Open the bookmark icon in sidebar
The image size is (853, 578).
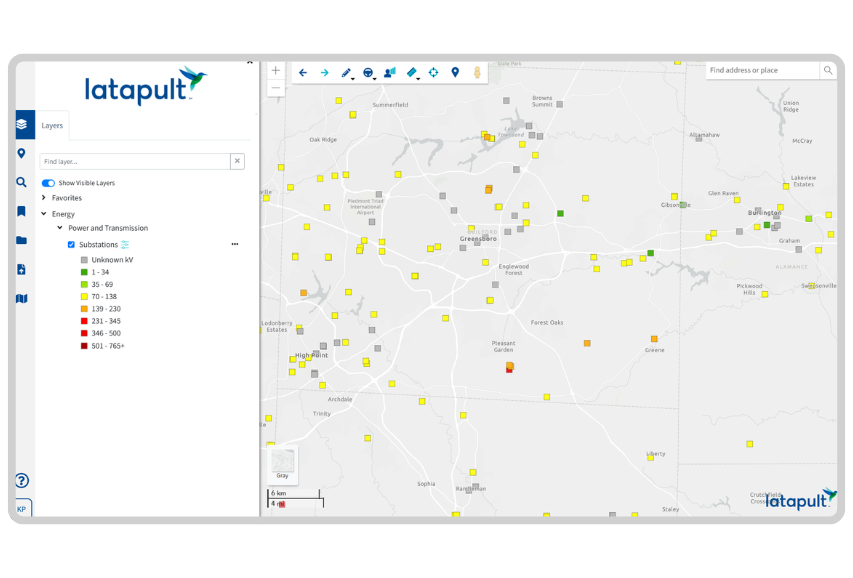21,211
